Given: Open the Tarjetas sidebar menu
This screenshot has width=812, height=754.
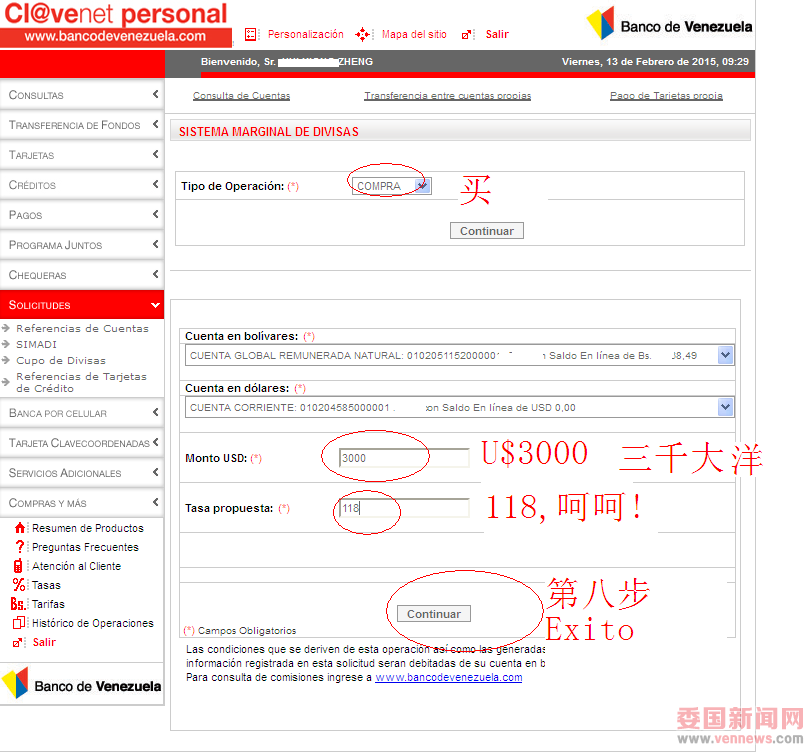Looking at the screenshot, I should click(x=82, y=155).
